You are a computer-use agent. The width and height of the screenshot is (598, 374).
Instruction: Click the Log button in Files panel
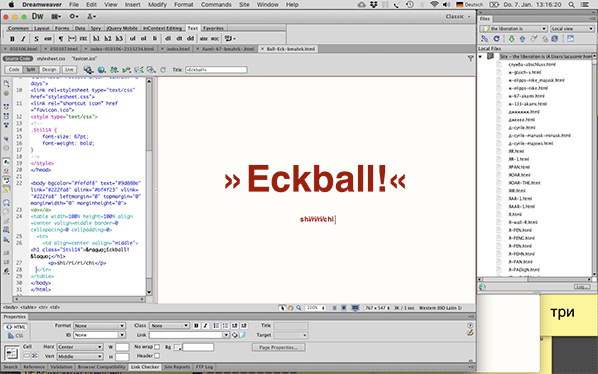[x=582, y=287]
